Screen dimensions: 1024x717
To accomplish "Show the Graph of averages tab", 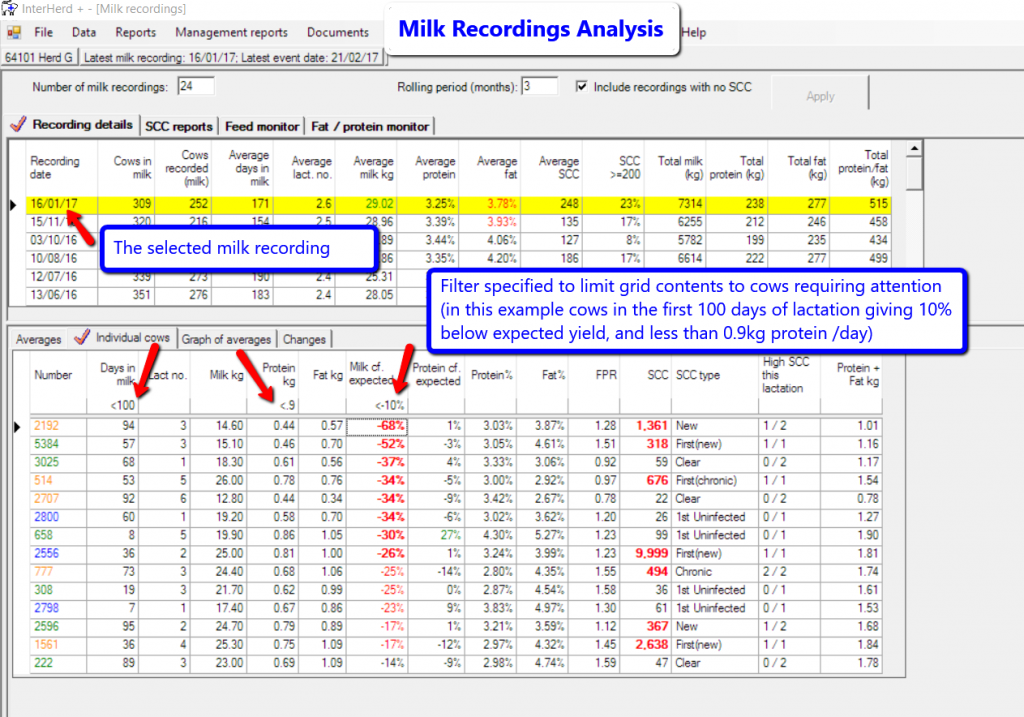I will click(x=226, y=339).
